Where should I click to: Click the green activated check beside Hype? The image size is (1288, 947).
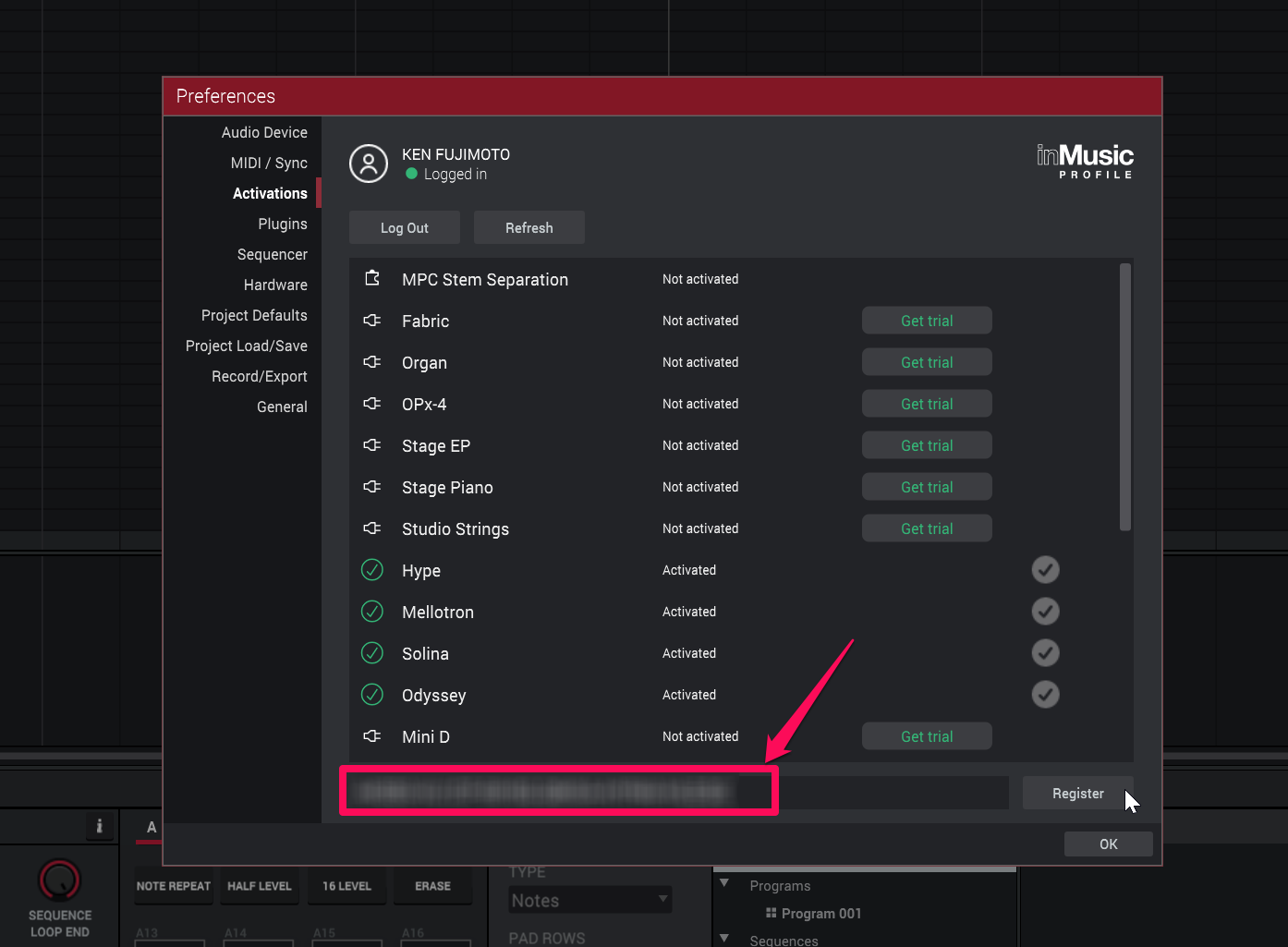372,570
